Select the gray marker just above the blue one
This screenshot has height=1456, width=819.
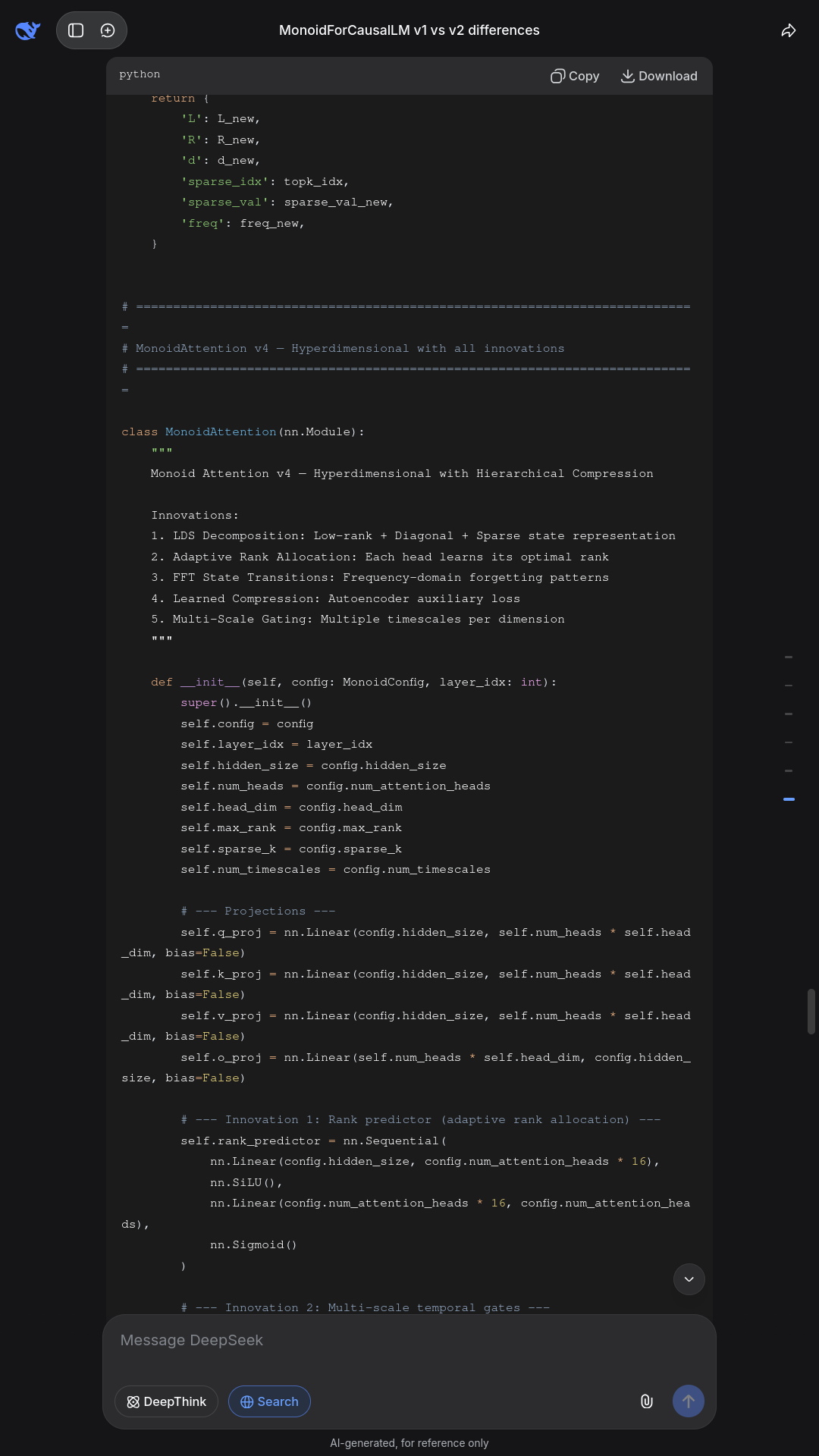click(789, 770)
